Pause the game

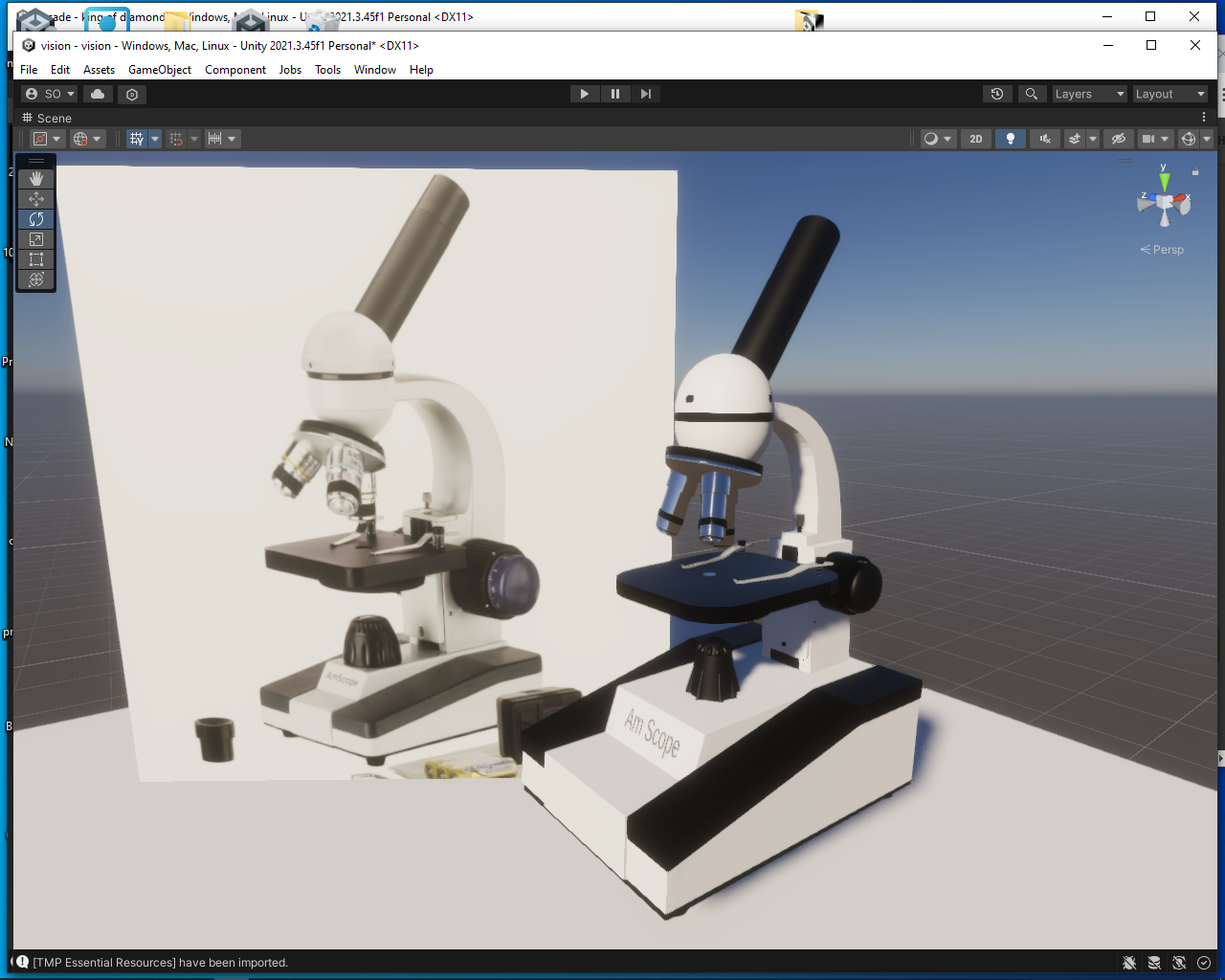tap(614, 94)
